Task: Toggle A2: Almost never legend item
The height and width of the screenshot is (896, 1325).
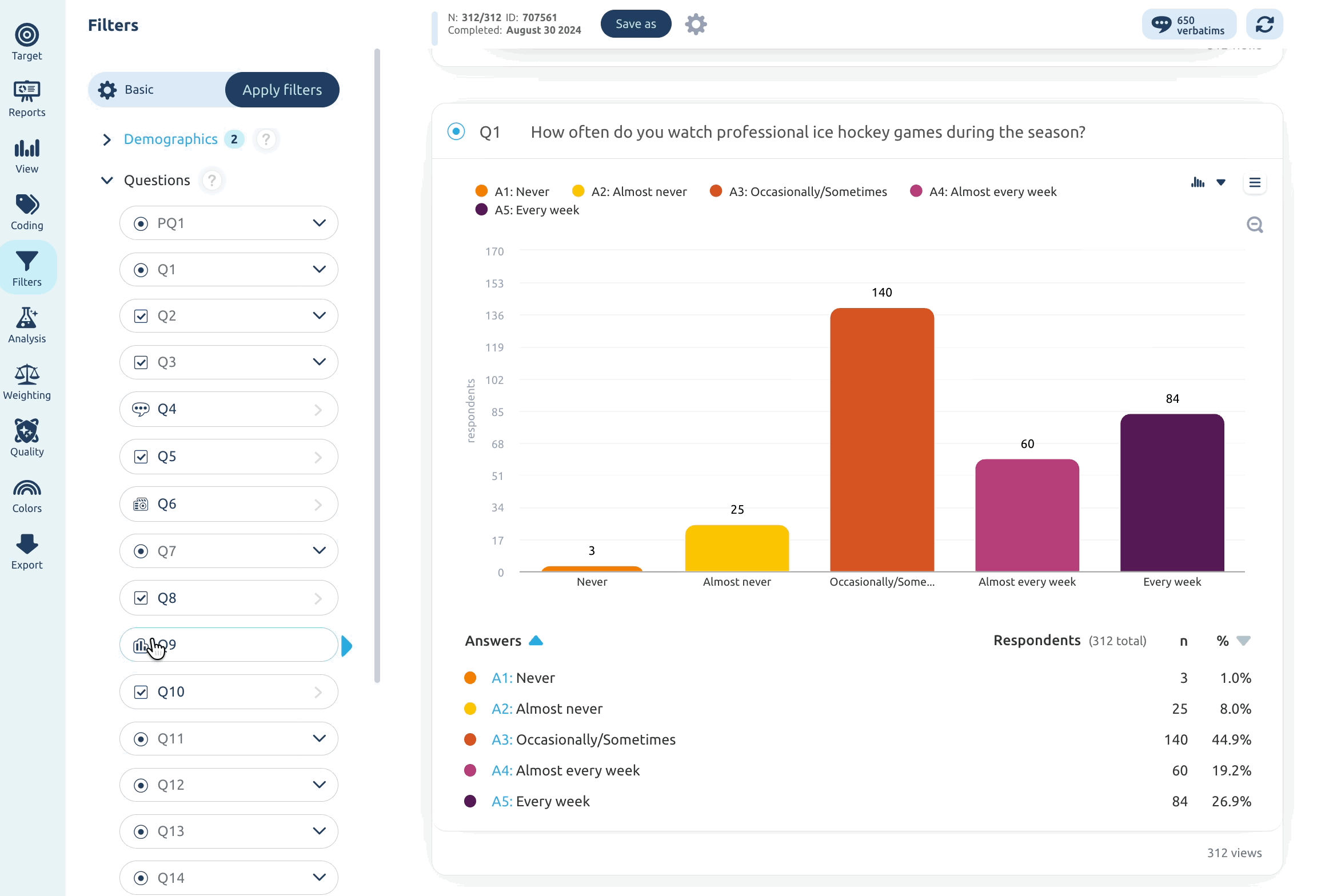Action: point(629,191)
